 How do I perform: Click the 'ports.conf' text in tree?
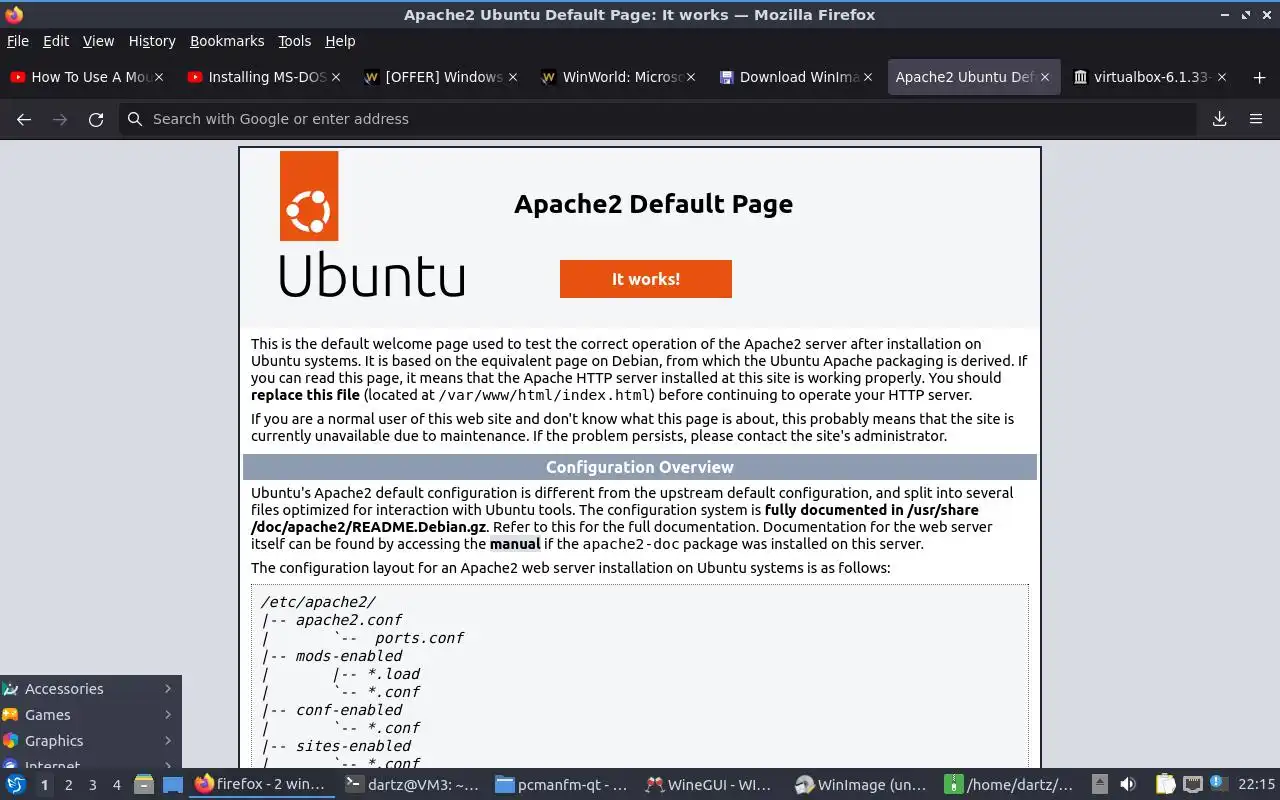click(x=419, y=638)
